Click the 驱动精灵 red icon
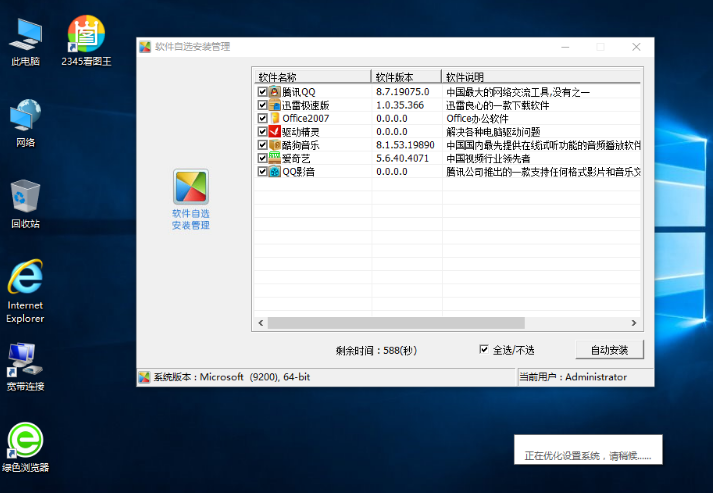The height and width of the screenshot is (493, 713). 275,131
